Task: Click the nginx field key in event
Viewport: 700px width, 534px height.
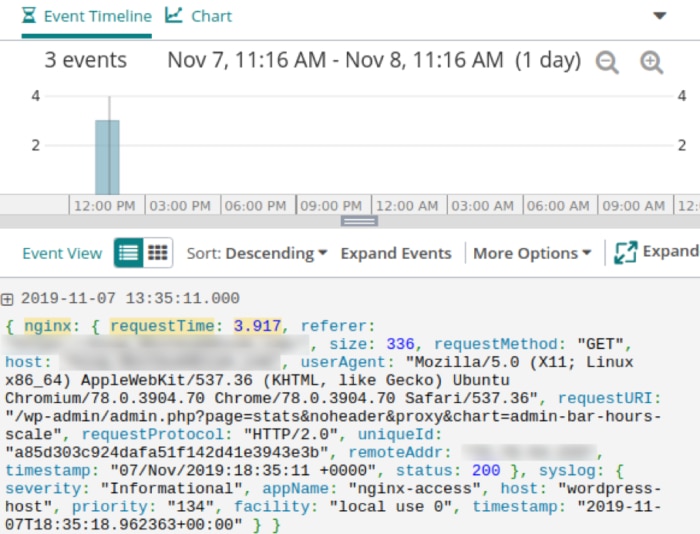Action: point(46,325)
